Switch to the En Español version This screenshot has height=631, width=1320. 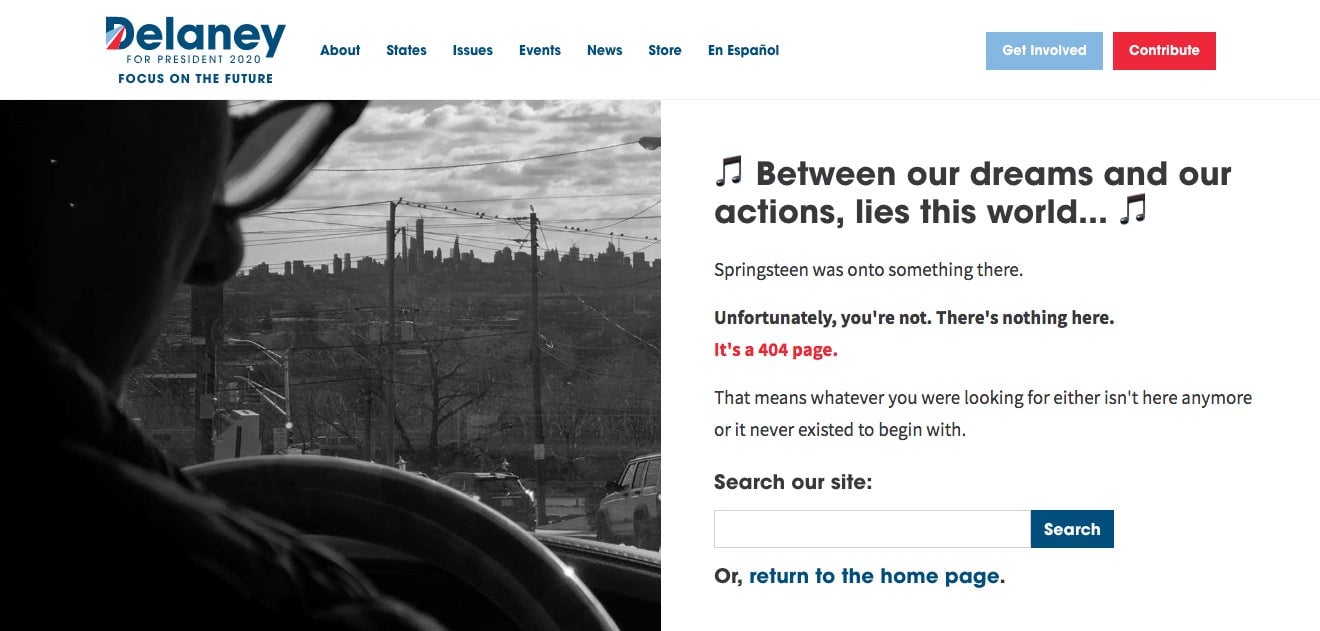(x=743, y=50)
